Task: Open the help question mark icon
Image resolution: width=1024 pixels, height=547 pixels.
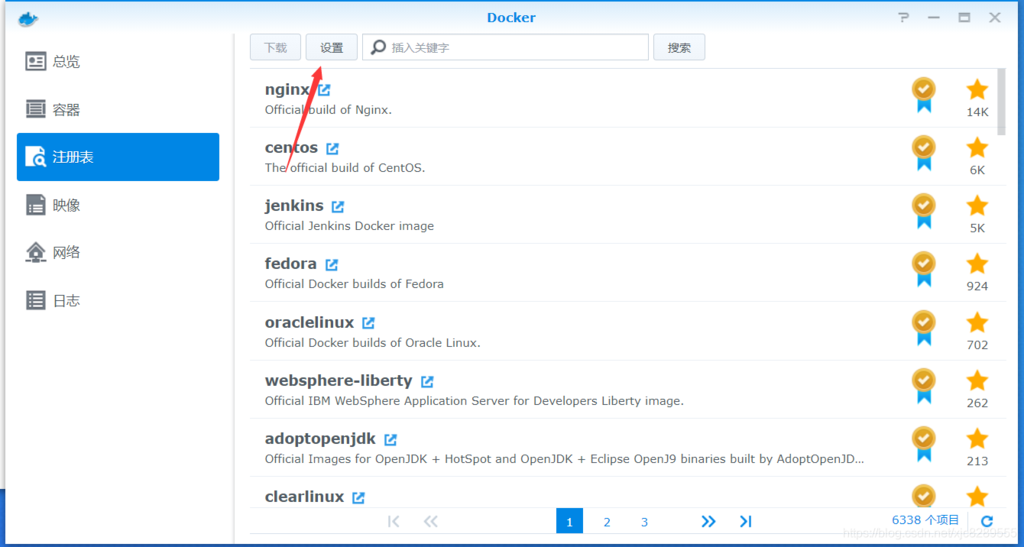Action: pos(903,18)
